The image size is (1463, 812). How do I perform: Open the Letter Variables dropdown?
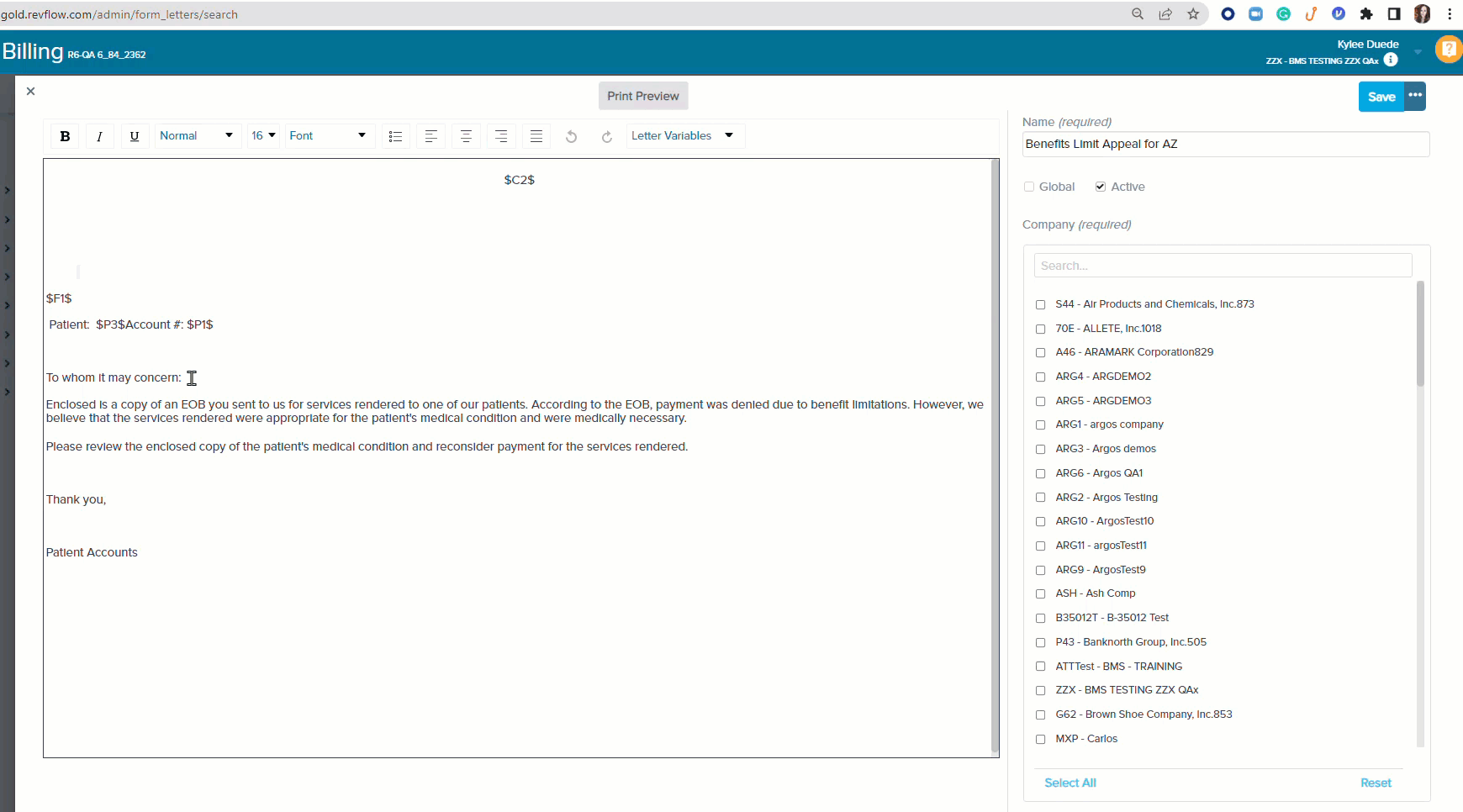[x=684, y=136]
